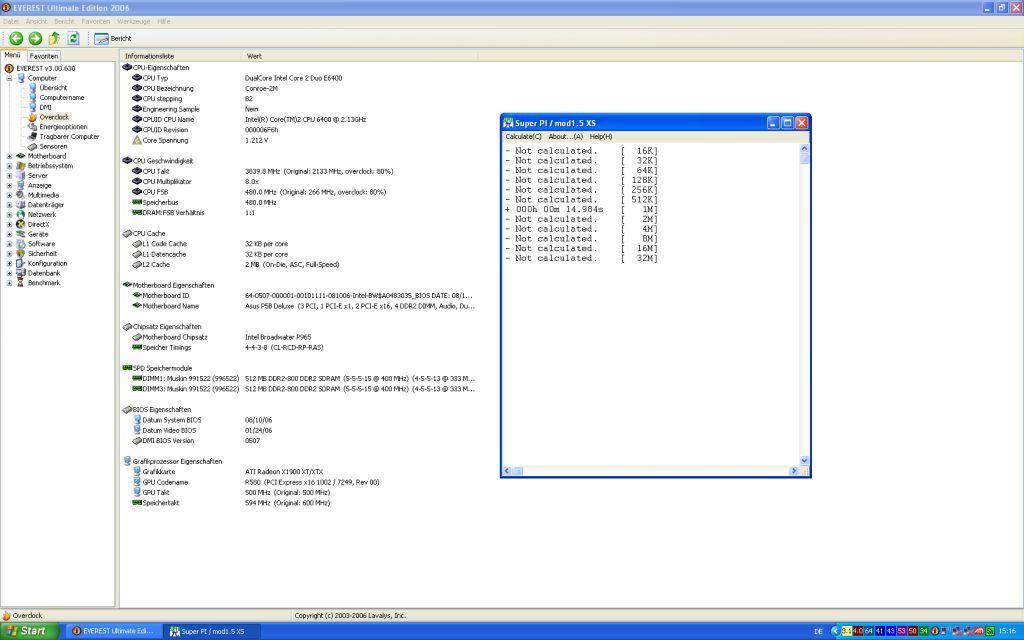Click the Windows Start button
The height and width of the screenshot is (640, 1024).
pos(29,632)
